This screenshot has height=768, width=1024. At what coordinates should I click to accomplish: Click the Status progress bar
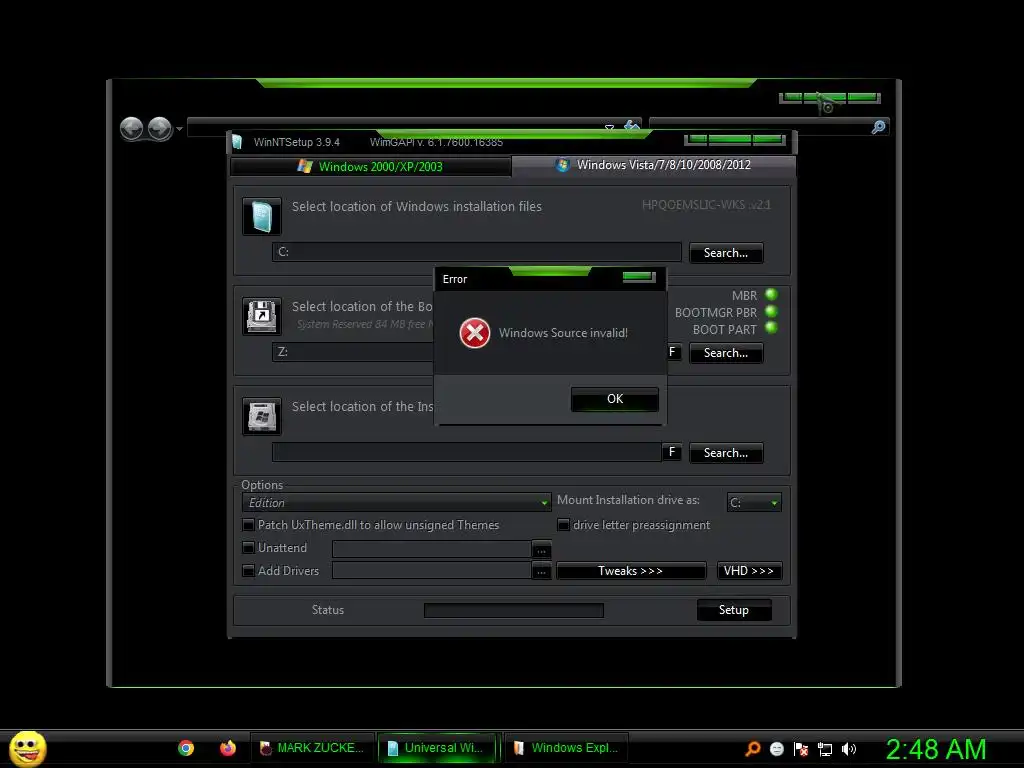click(x=514, y=610)
